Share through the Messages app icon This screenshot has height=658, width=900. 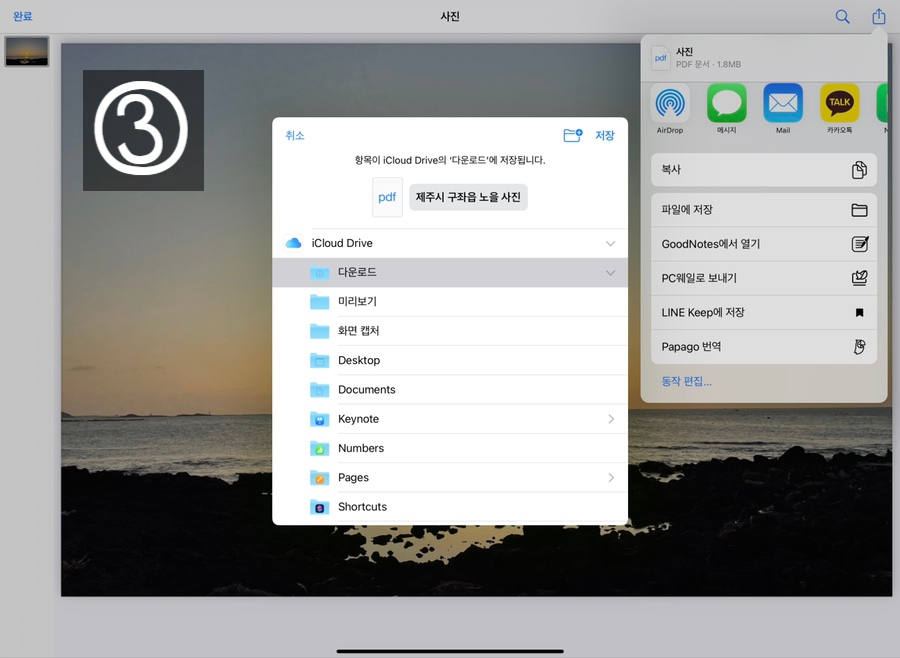(x=727, y=103)
